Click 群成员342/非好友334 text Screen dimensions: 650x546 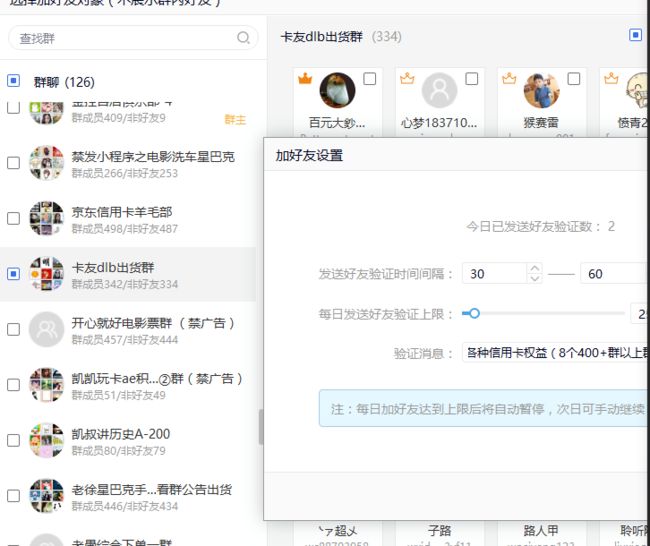[125, 284]
